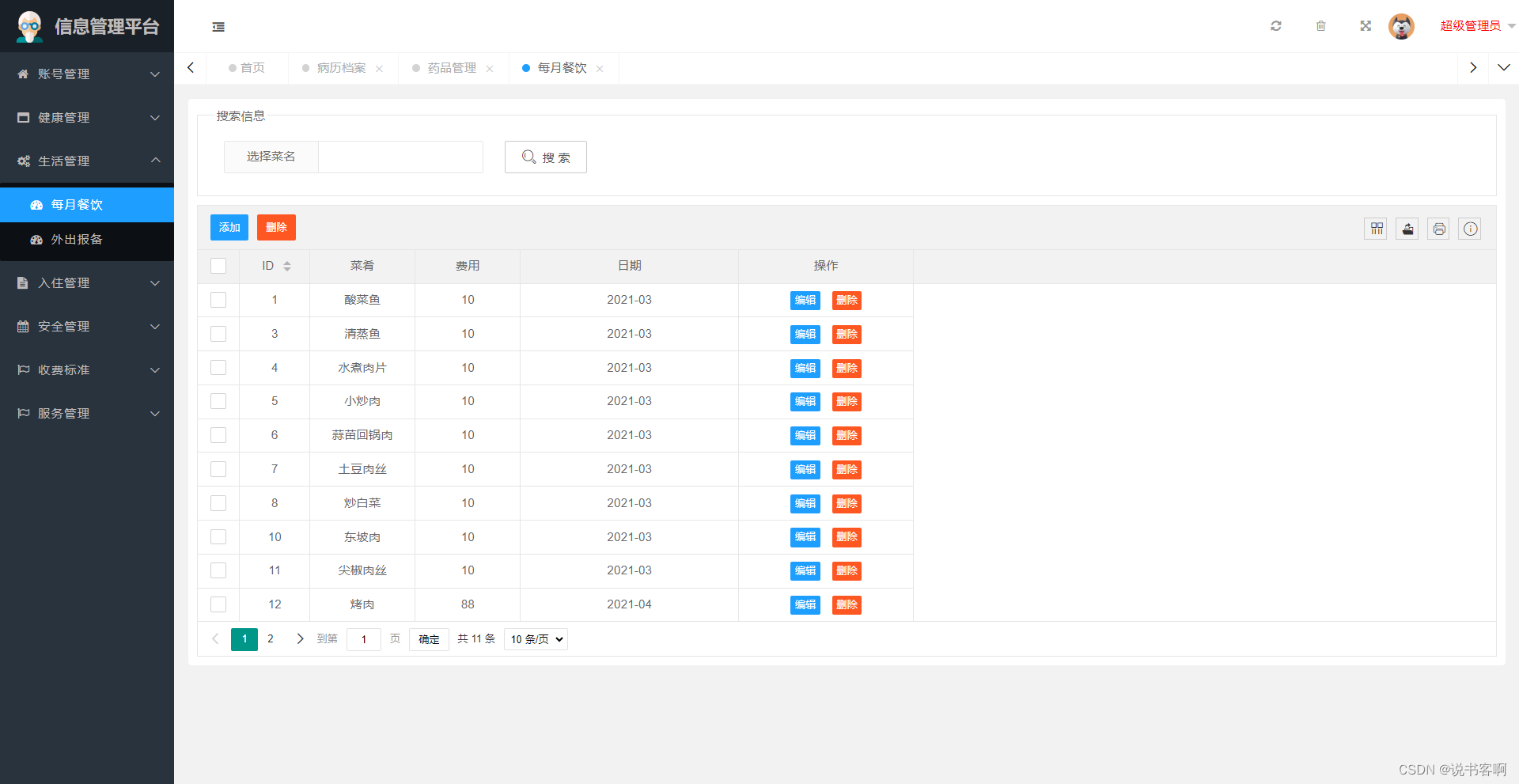Click the table info icon
This screenshot has width=1519, height=784.
(1470, 229)
